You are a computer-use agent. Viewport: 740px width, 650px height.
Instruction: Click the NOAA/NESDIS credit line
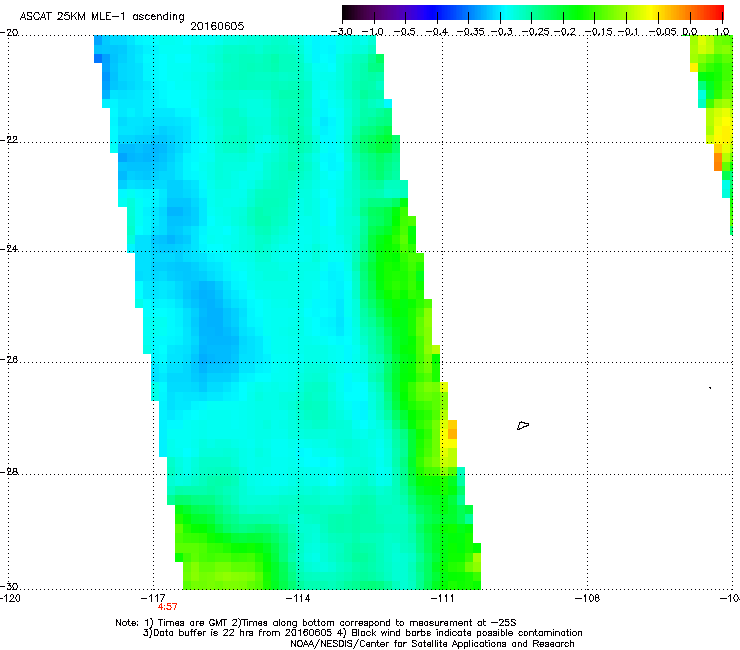432,644
